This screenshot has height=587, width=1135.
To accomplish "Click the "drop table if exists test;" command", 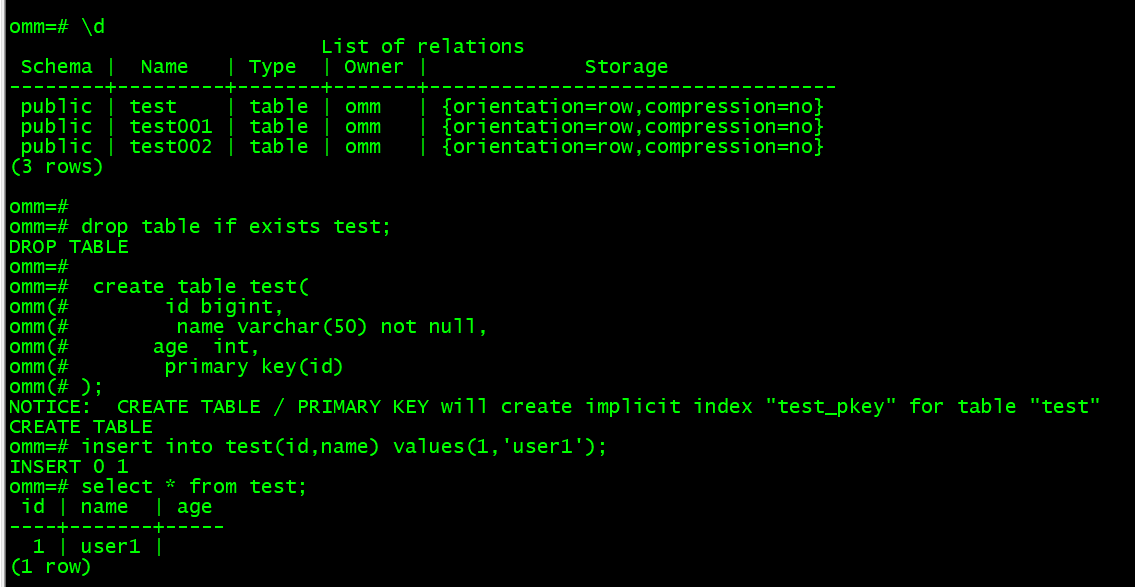I will point(236,227).
